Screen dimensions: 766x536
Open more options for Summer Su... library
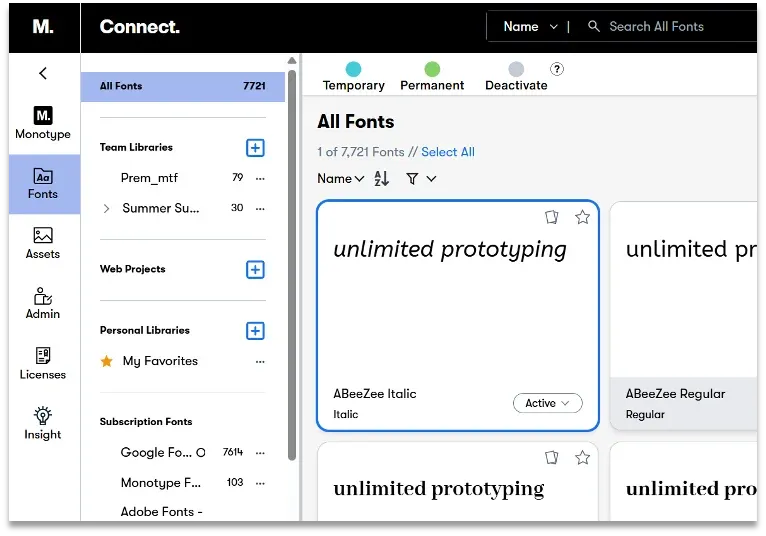coord(260,209)
